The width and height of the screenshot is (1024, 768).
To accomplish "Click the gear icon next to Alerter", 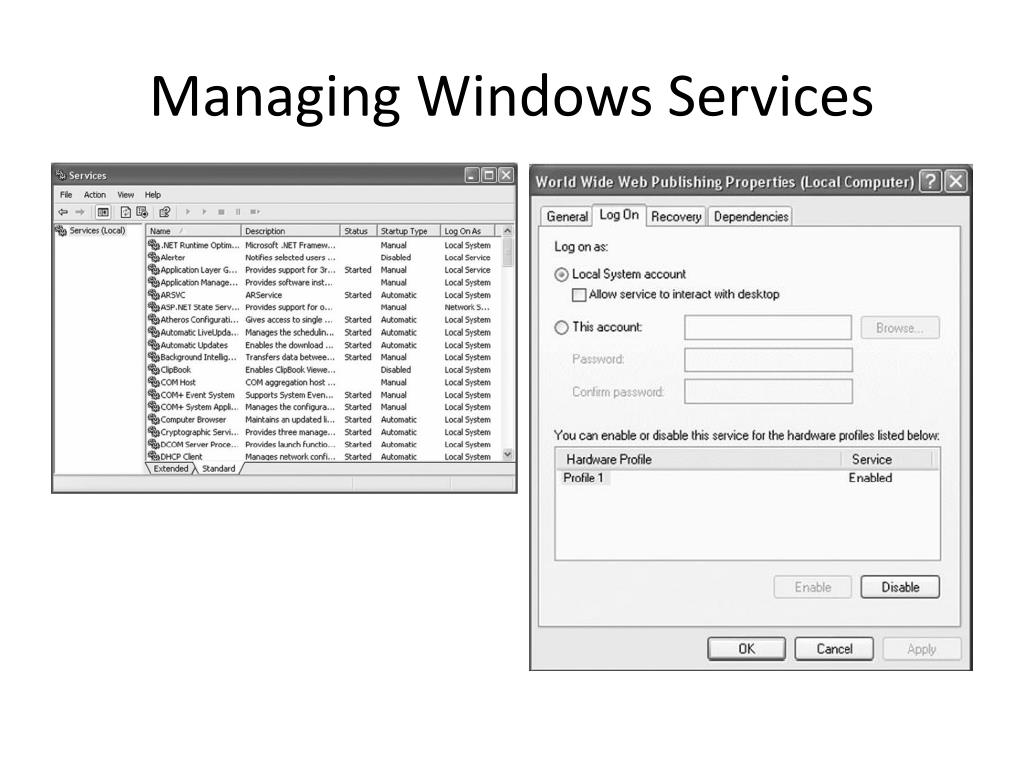I will pyautogui.click(x=154, y=257).
